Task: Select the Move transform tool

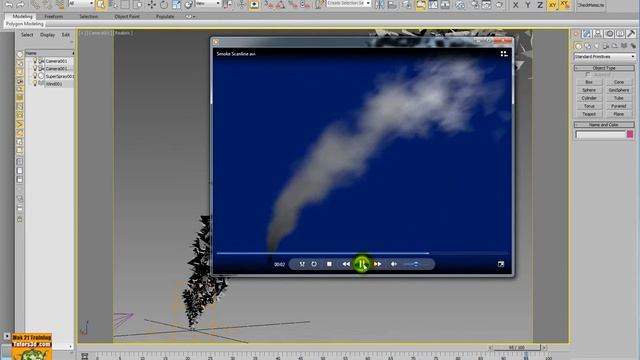Action: (152, 4)
